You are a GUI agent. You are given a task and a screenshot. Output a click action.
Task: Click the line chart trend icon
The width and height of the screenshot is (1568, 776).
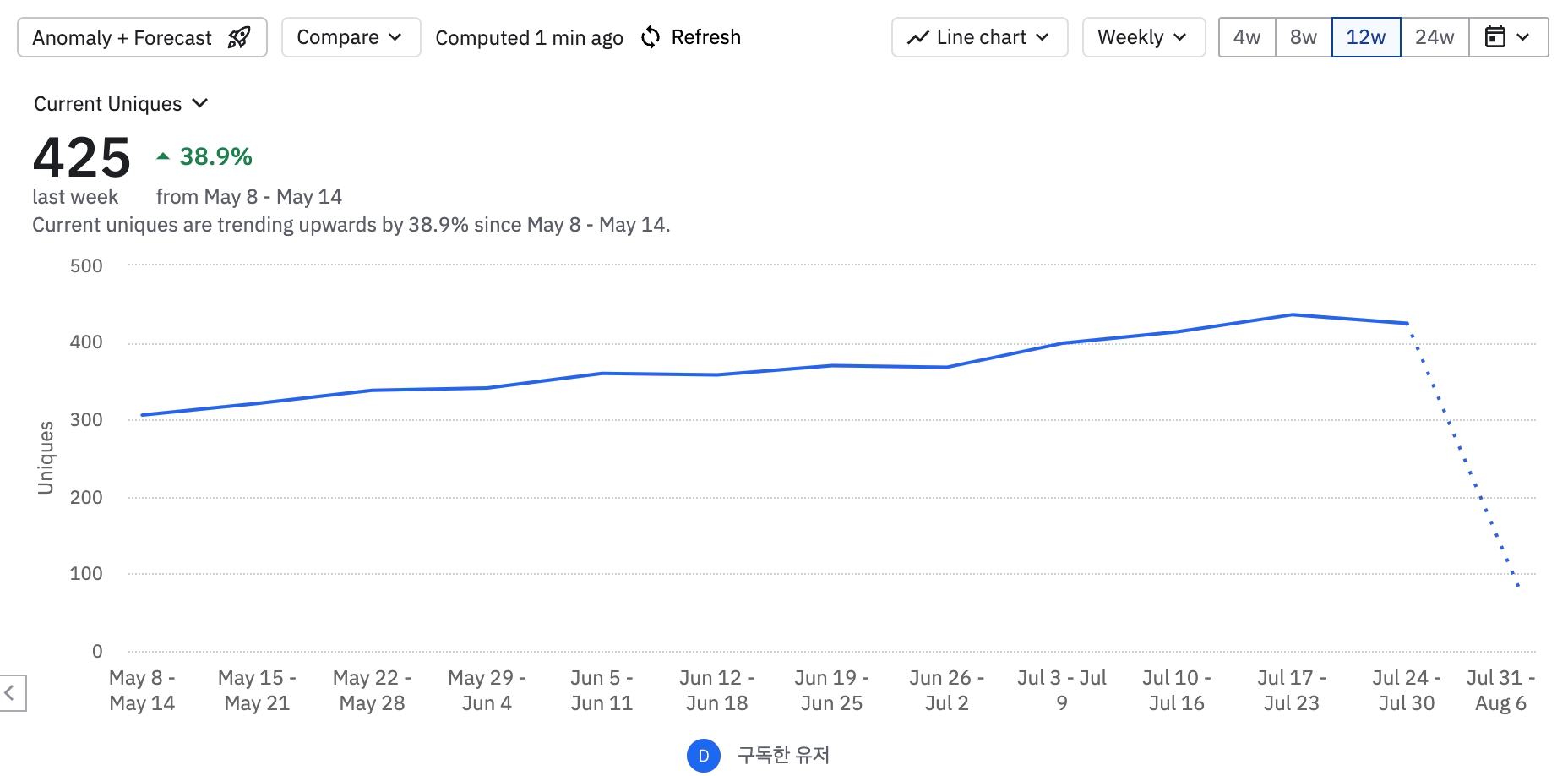[917, 38]
